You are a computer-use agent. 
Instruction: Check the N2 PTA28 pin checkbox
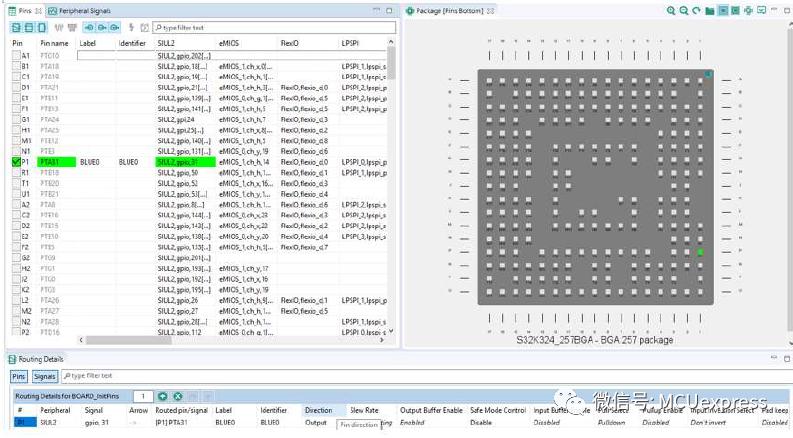16,322
